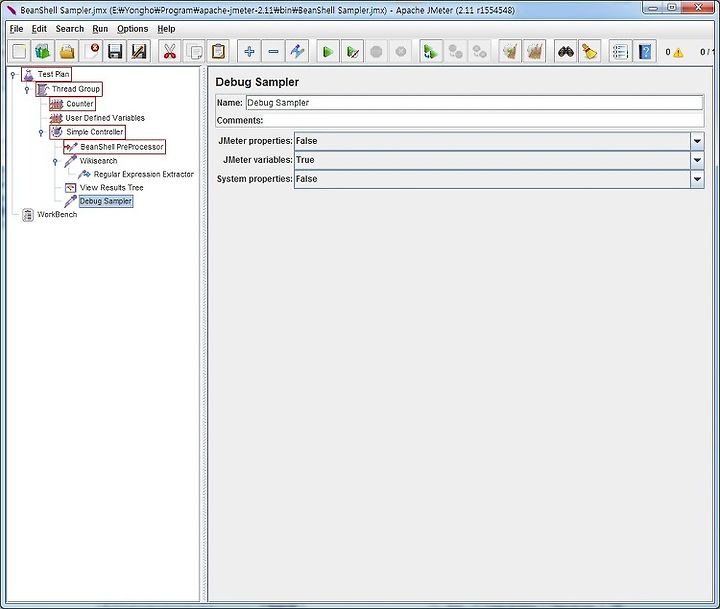
Task: Select BeanShell PreProcessor in tree
Action: 114,147
